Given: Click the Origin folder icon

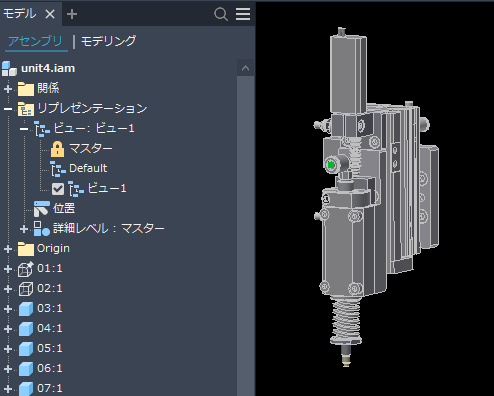Looking at the screenshot, I should [26, 249].
